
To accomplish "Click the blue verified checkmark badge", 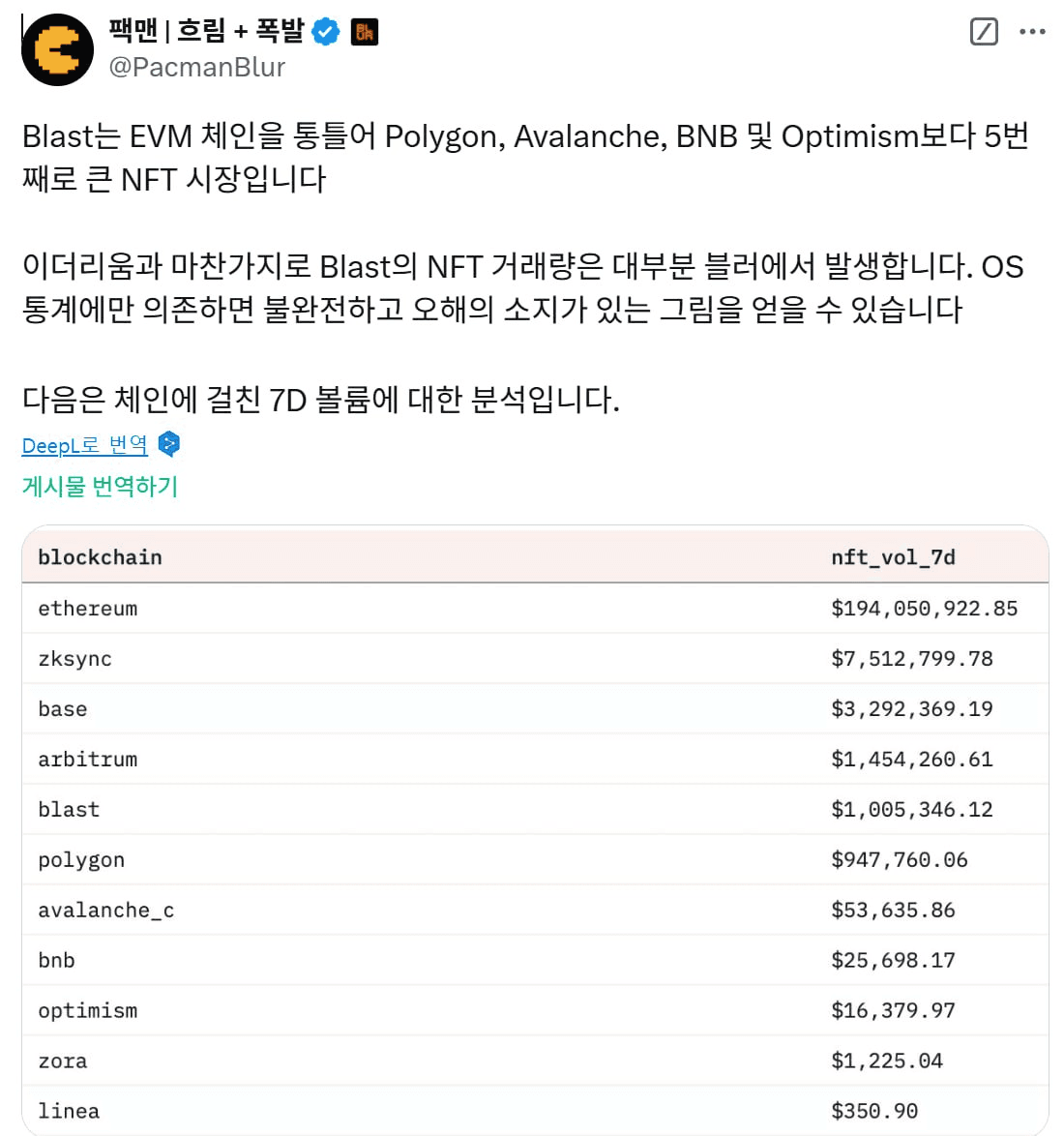I will coord(325,32).
